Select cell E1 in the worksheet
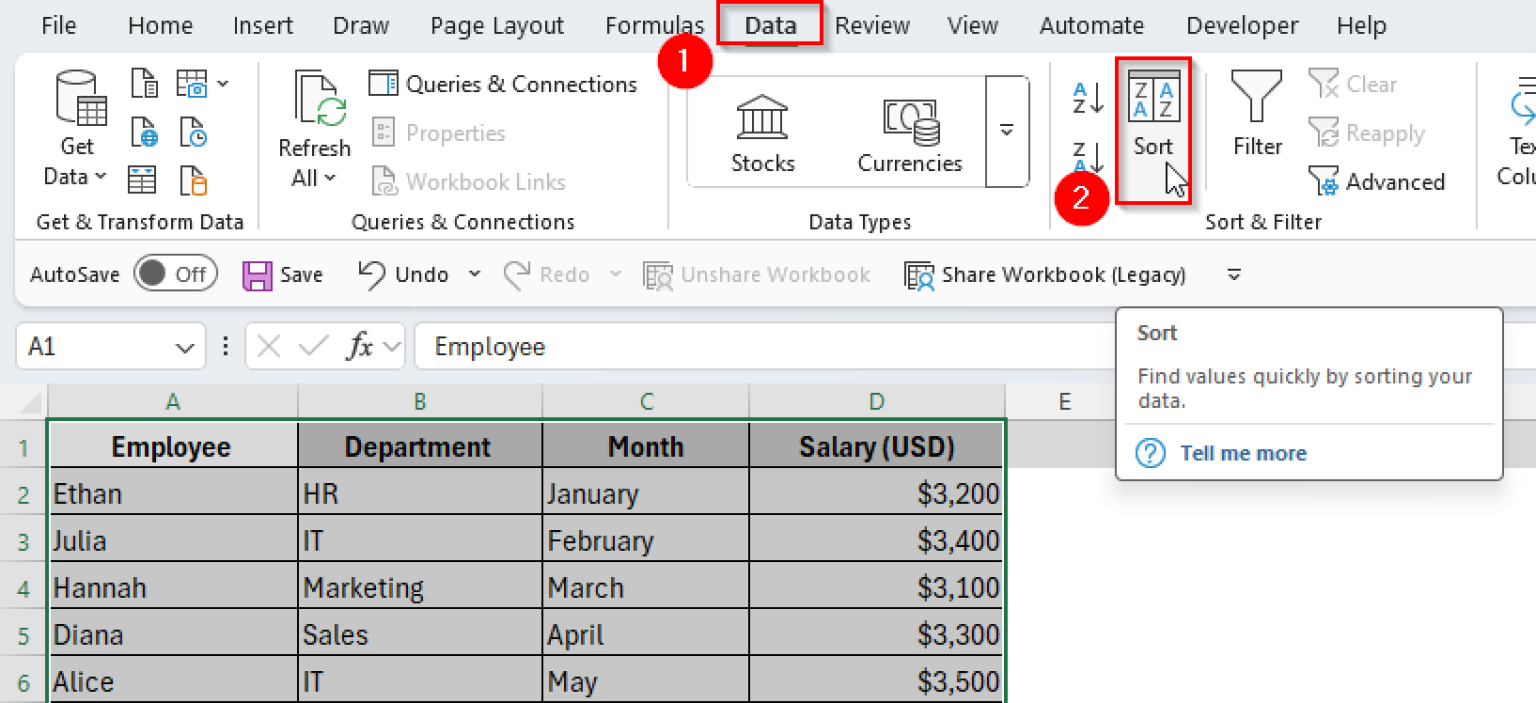 click(x=1064, y=445)
